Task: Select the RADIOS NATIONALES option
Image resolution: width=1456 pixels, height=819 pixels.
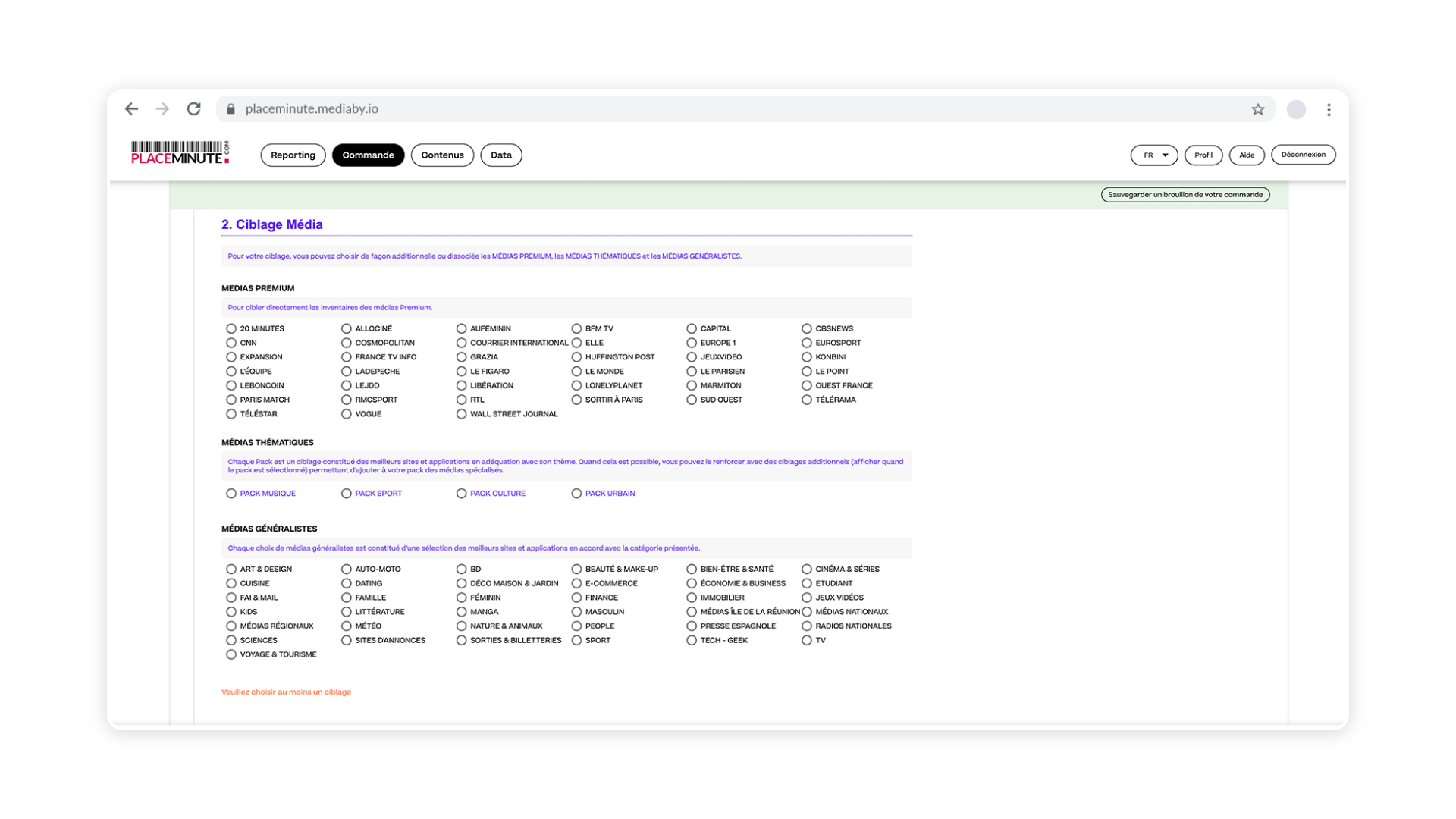Action: [807, 626]
